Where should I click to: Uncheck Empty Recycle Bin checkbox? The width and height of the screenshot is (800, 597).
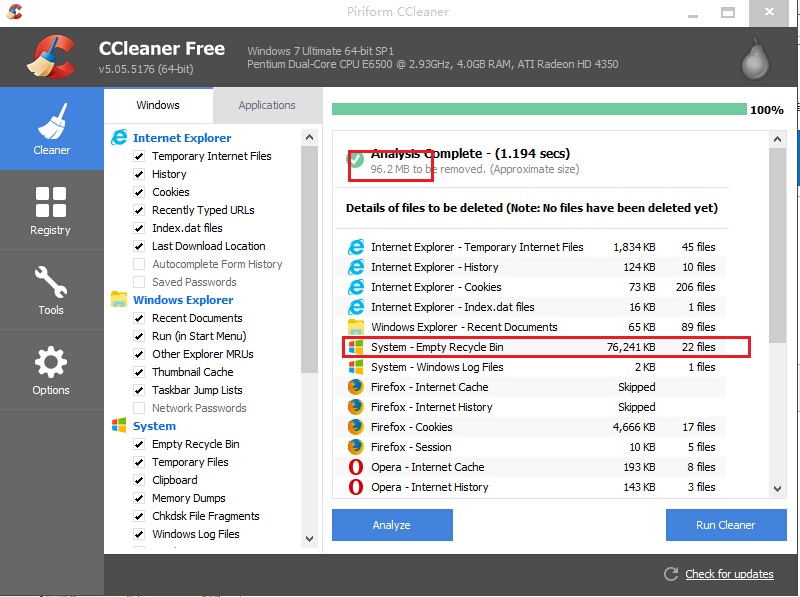139,444
